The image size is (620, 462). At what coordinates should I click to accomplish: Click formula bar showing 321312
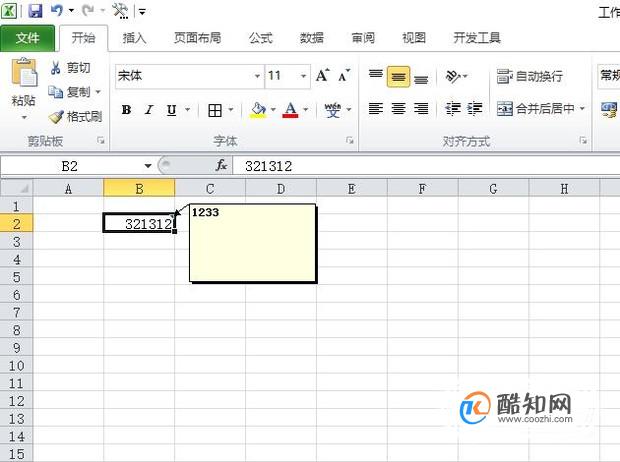(426, 166)
